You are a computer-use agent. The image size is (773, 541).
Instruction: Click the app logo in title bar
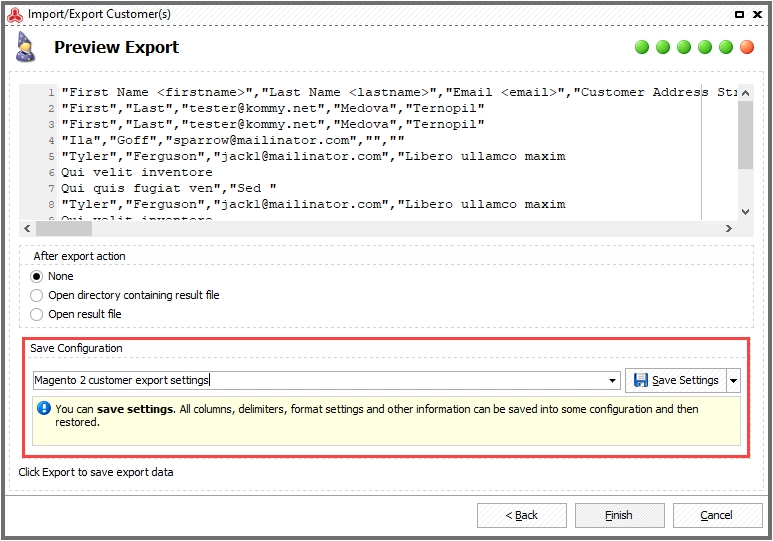(x=15, y=15)
